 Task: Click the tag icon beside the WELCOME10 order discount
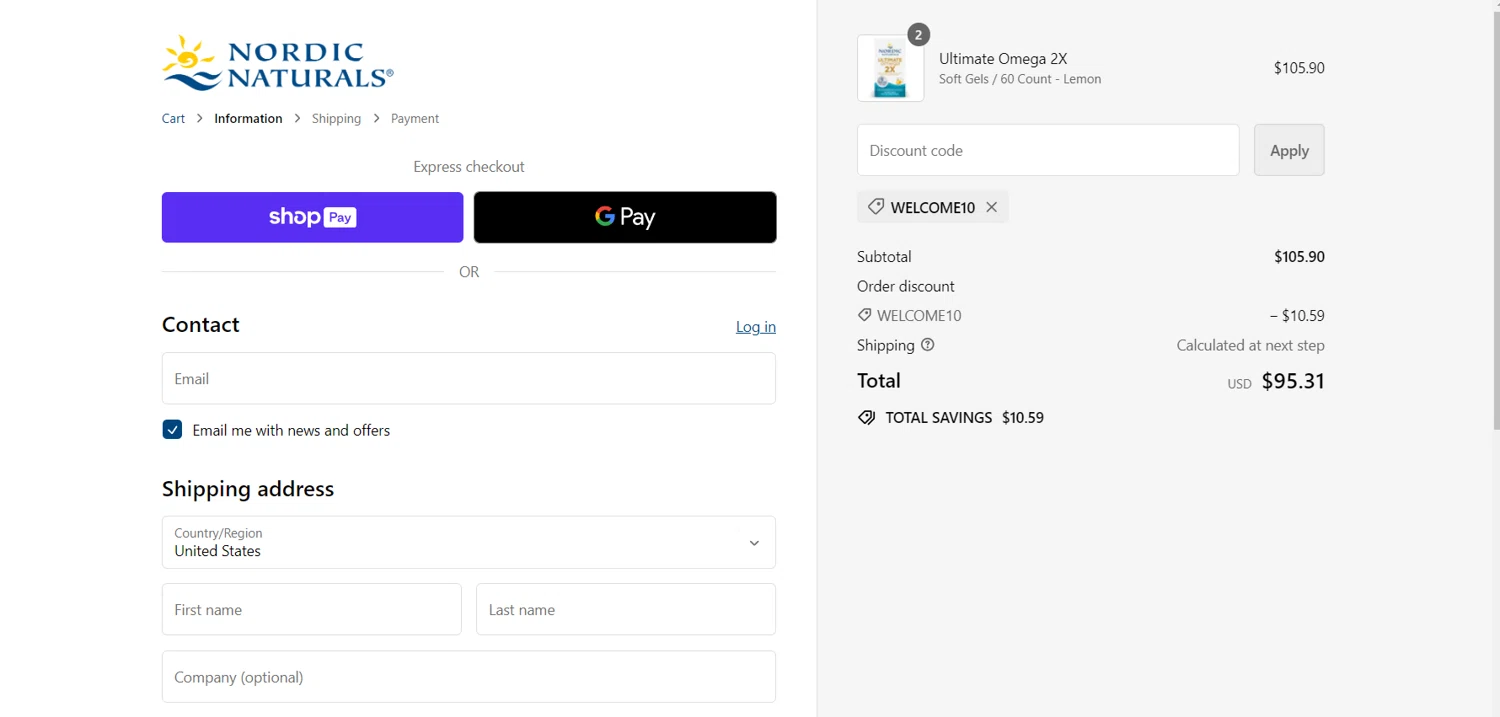(x=864, y=315)
